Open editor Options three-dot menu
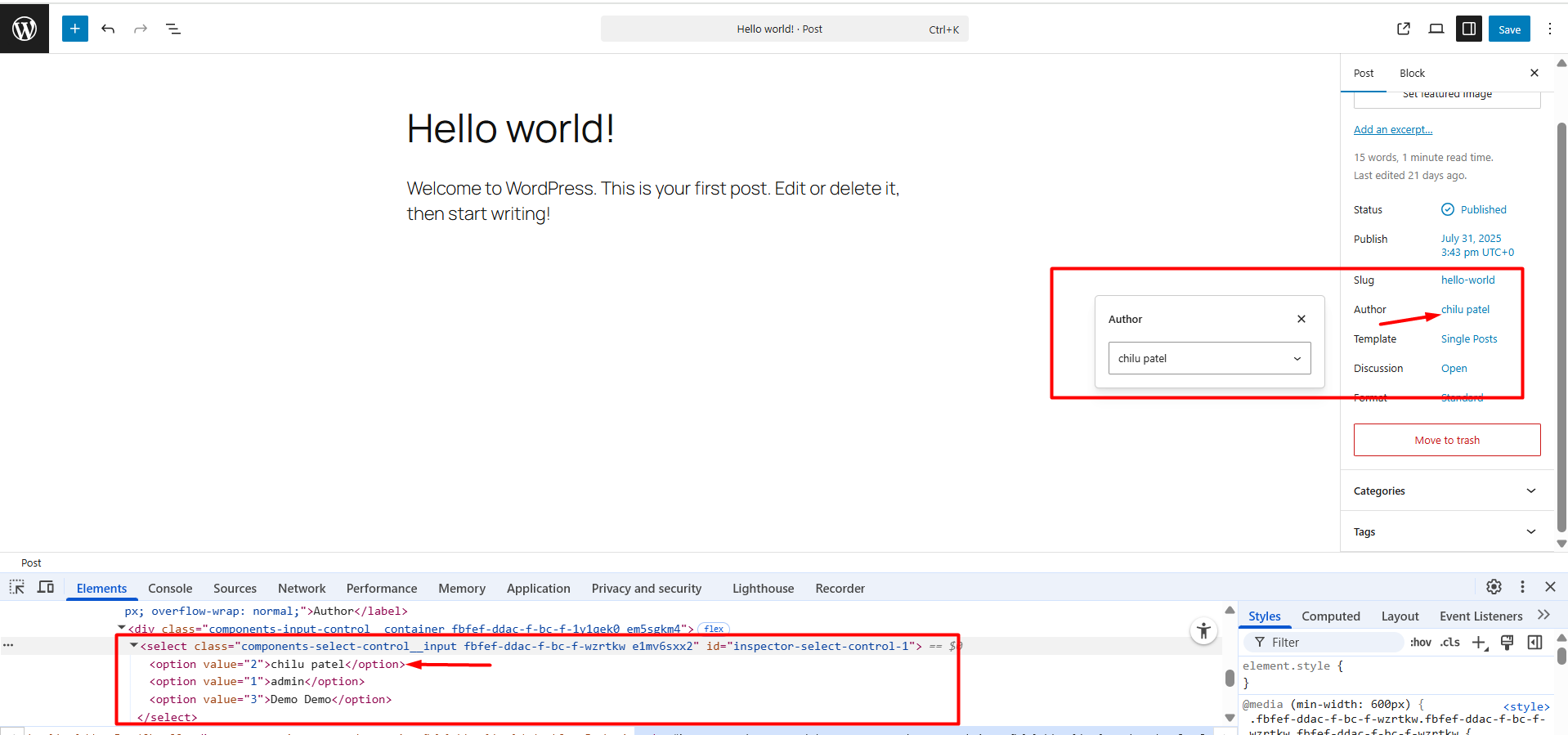The width and height of the screenshot is (1568, 735). click(x=1550, y=29)
